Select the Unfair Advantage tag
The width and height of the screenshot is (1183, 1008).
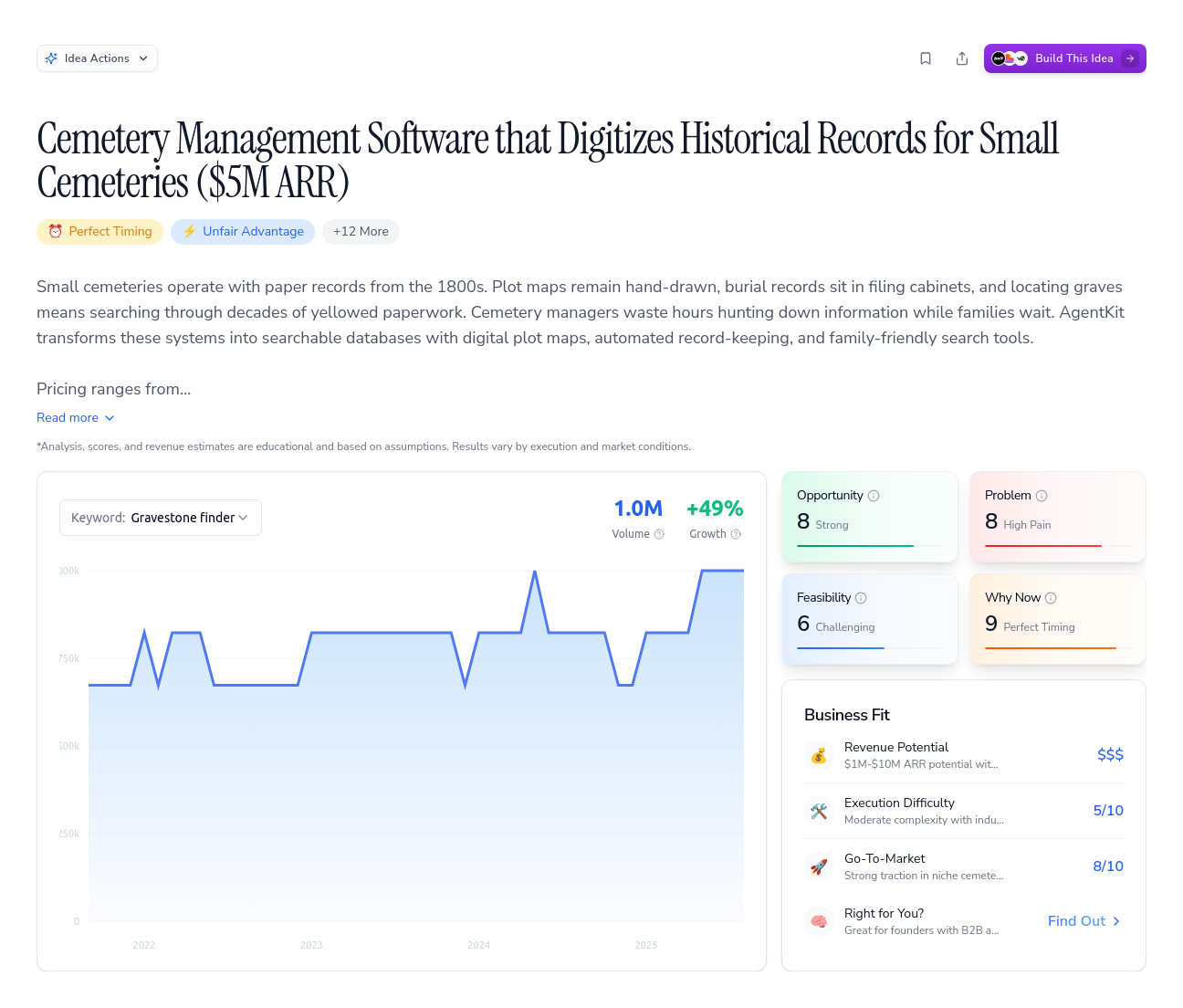243,232
